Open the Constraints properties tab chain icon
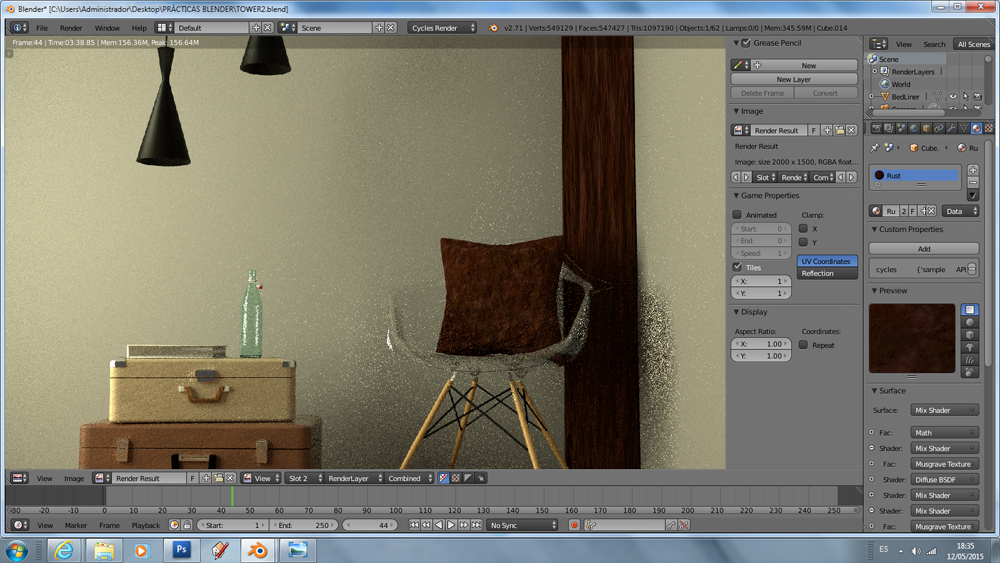Viewport: 1000px width, 563px height. click(938, 128)
